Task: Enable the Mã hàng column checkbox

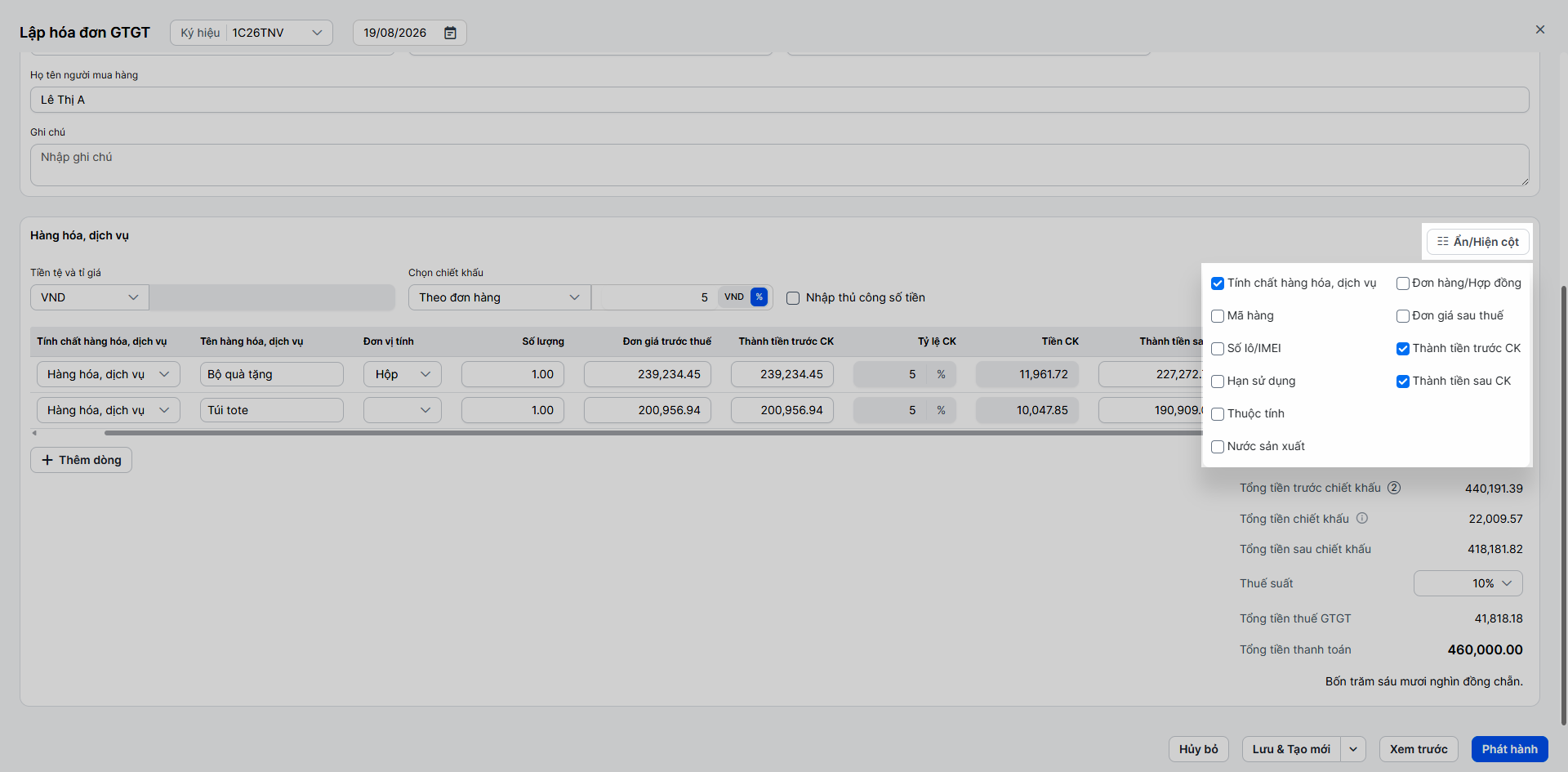Action: pyautogui.click(x=1218, y=316)
